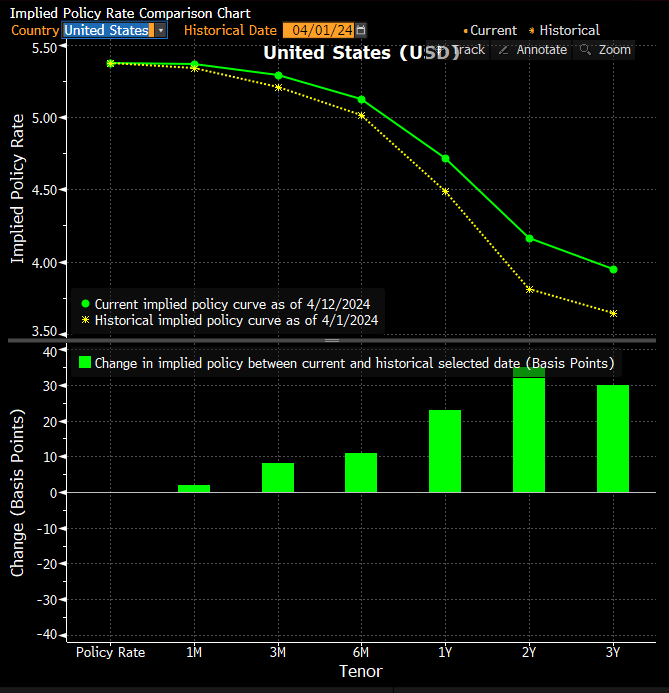Viewport: 669px width, 693px height.
Task: Click the yellow star of historical curve legend
Action: click(86, 320)
